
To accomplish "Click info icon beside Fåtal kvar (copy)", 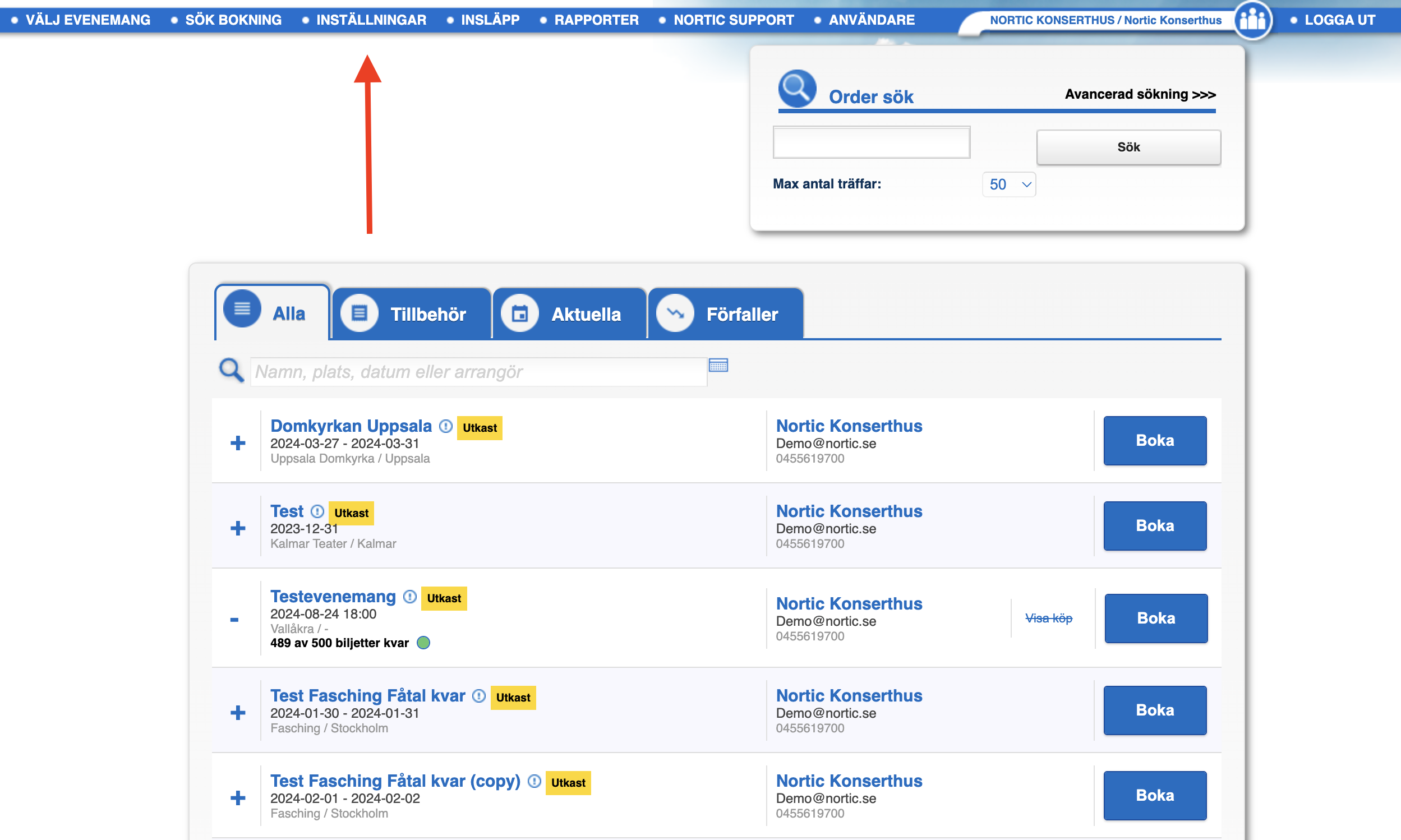I will (x=534, y=781).
